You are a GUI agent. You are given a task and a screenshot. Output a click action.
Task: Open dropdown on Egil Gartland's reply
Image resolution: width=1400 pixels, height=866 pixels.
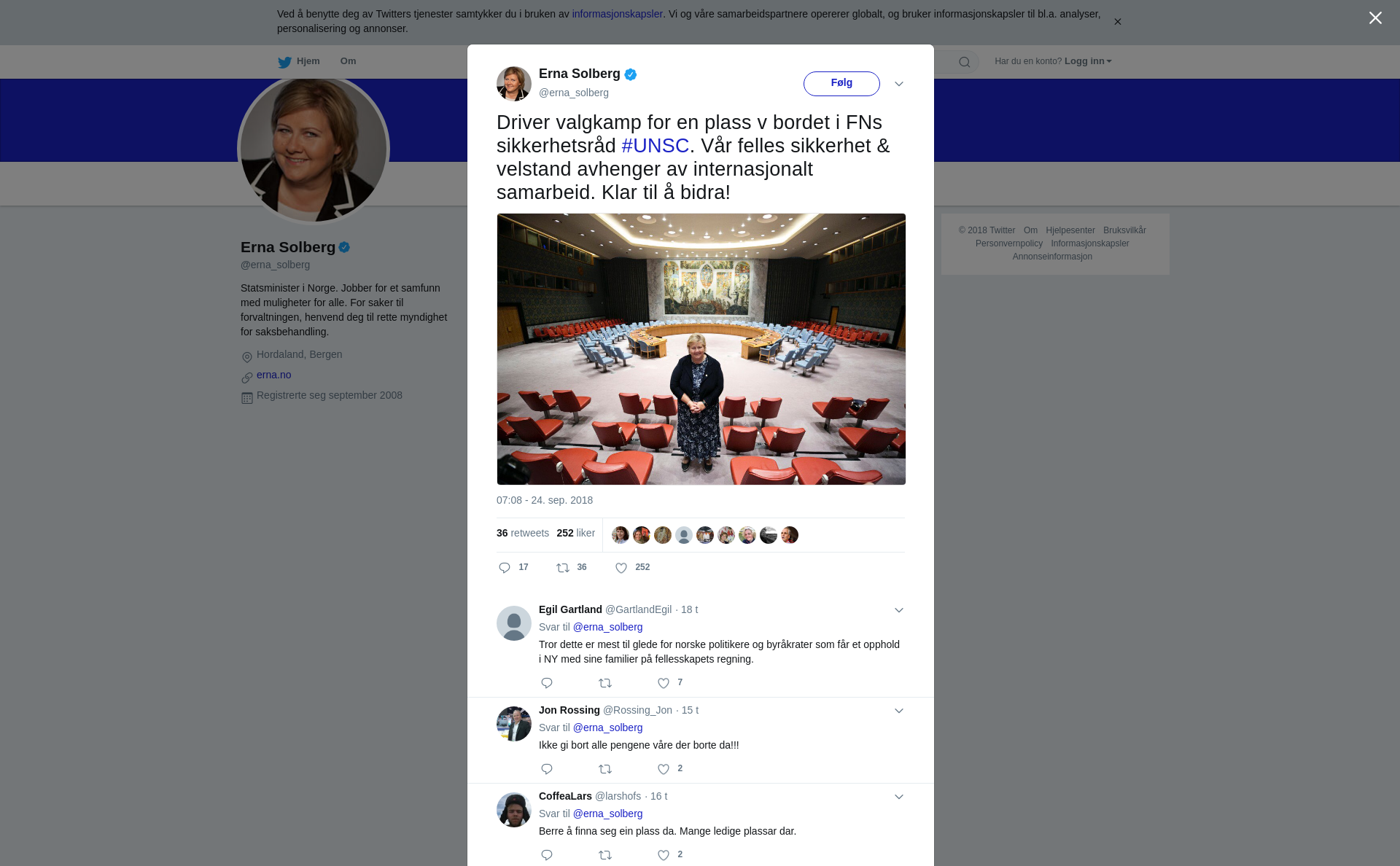[x=899, y=610]
